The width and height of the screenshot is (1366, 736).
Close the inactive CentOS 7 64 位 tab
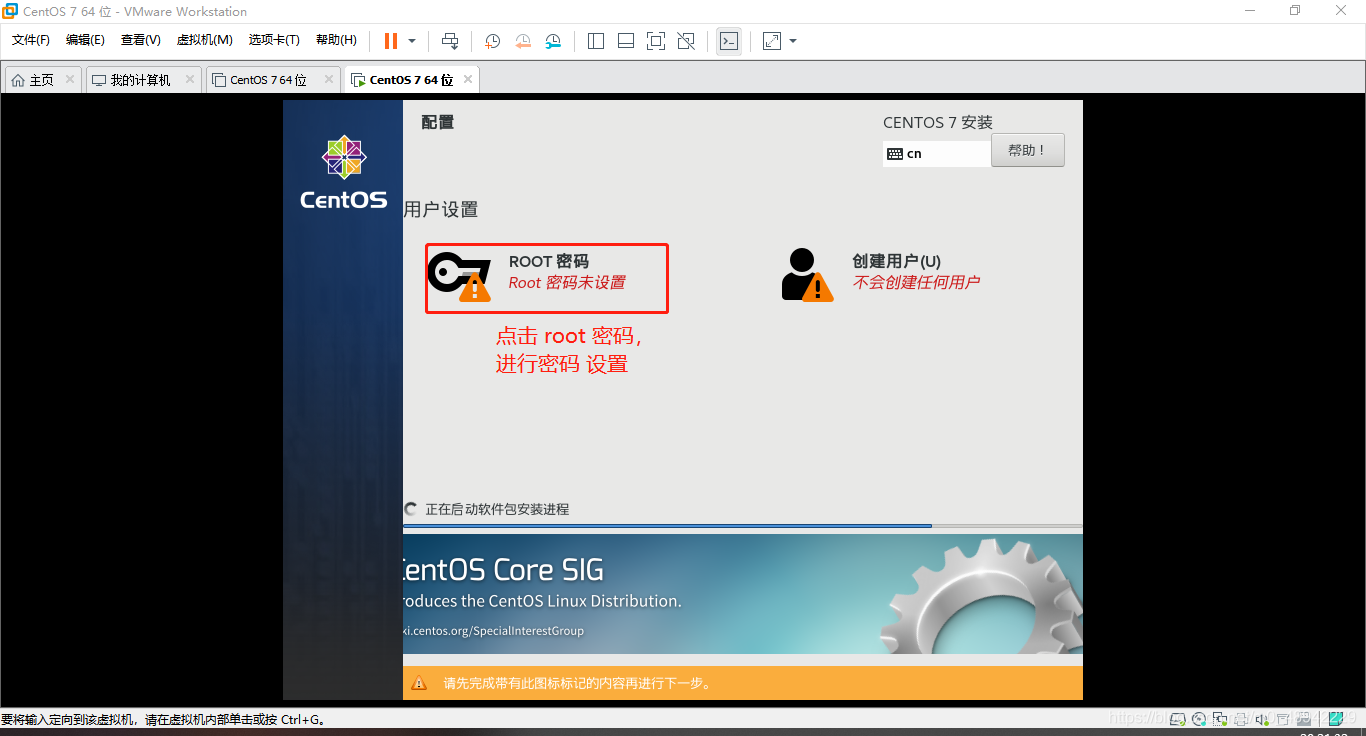tap(329, 79)
